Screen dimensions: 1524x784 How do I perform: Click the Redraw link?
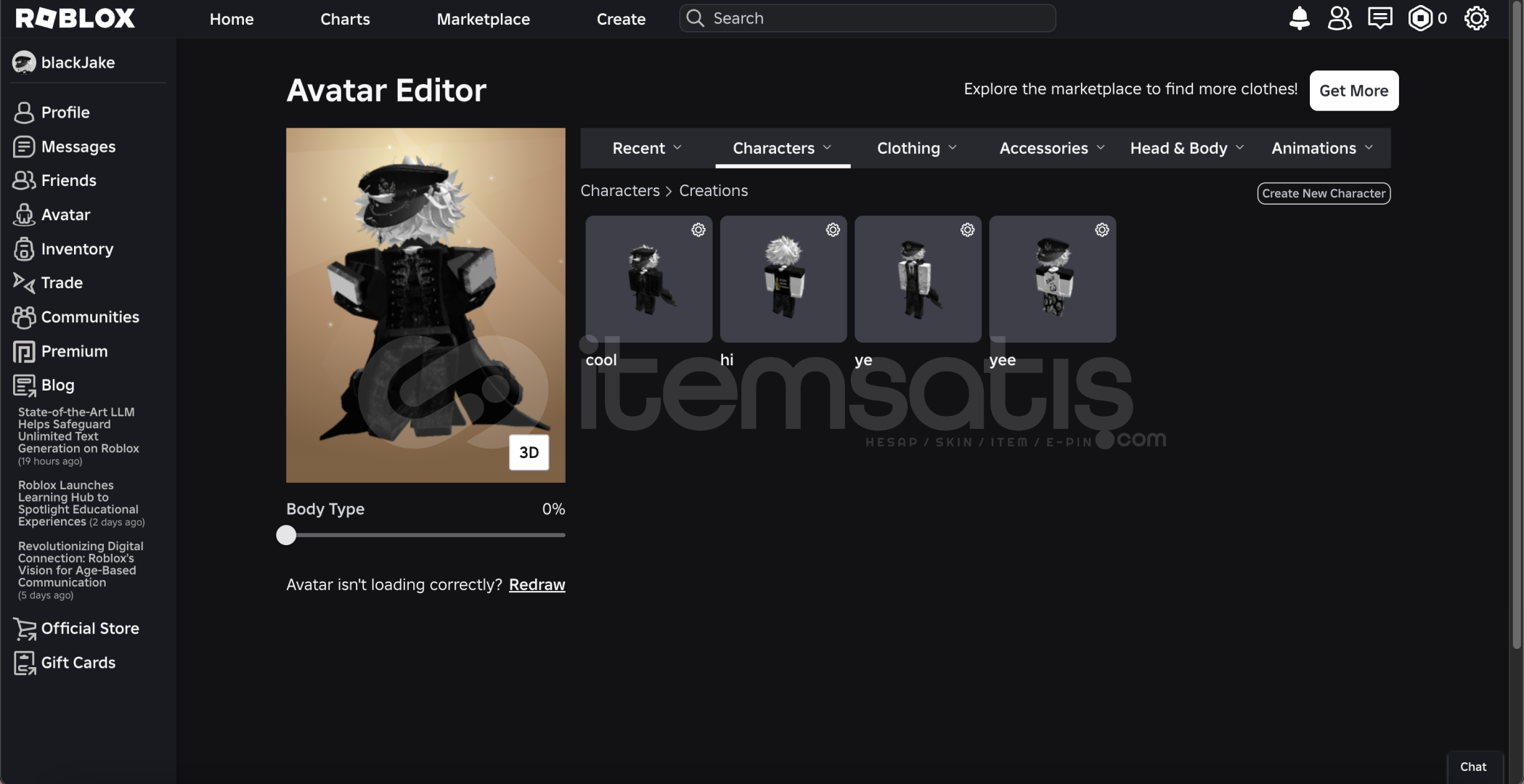coord(537,585)
